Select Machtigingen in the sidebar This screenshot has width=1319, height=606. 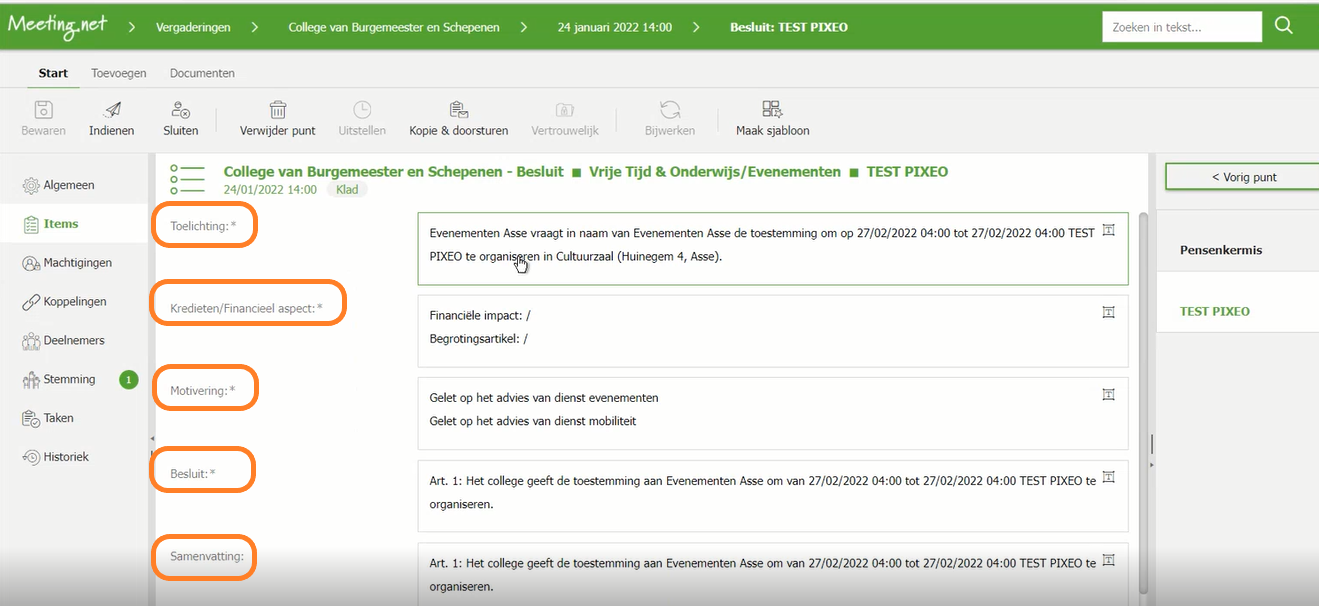coord(77,263)
